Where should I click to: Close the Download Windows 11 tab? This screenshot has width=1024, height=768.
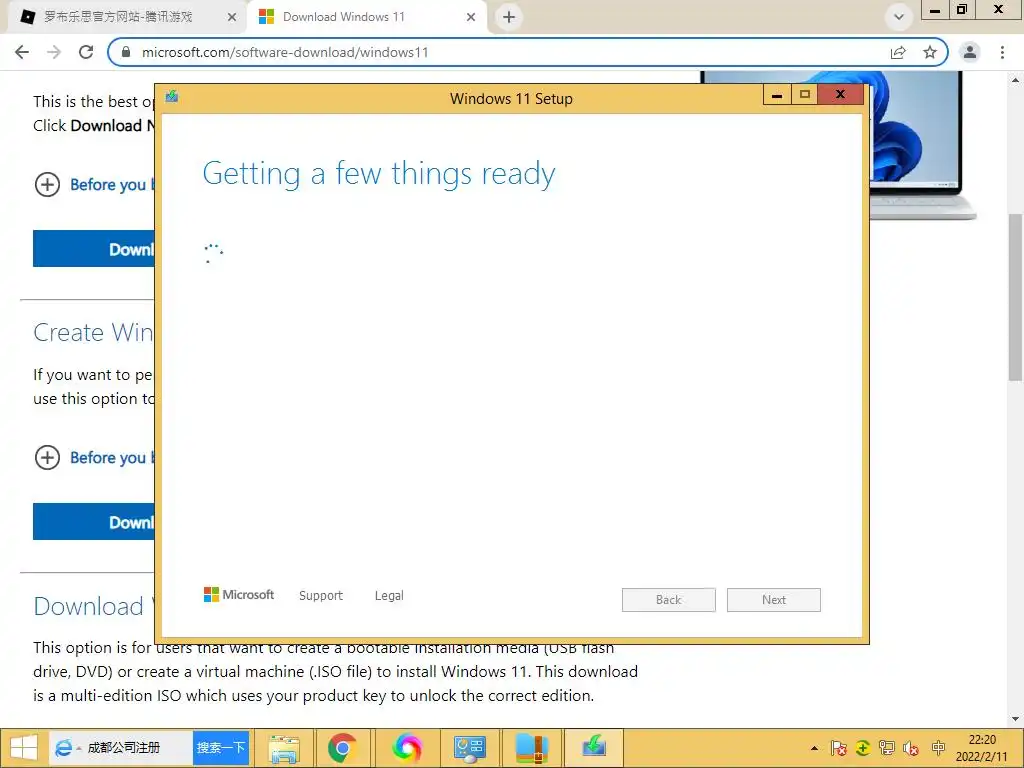(471, 18)
